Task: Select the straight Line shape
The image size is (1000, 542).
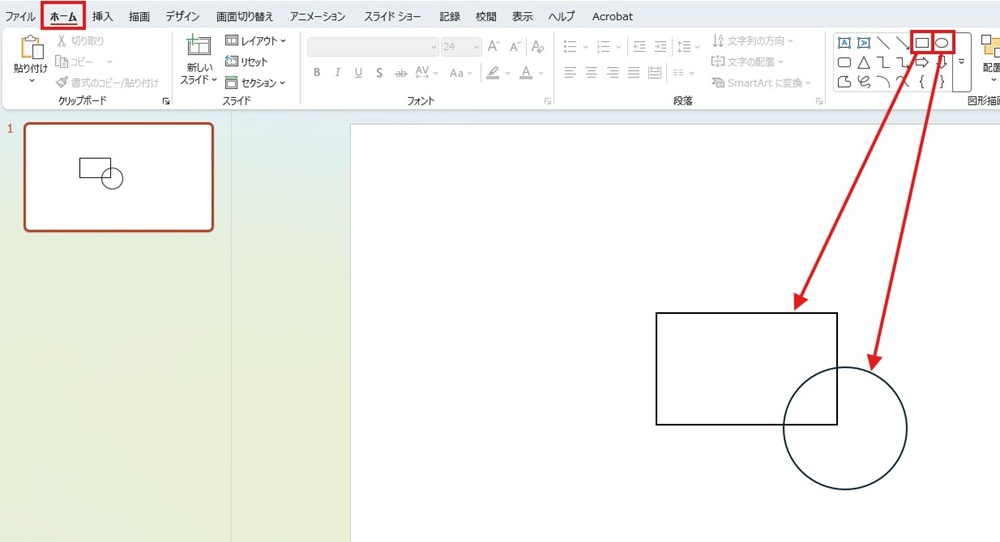Action: coord(883,43)
